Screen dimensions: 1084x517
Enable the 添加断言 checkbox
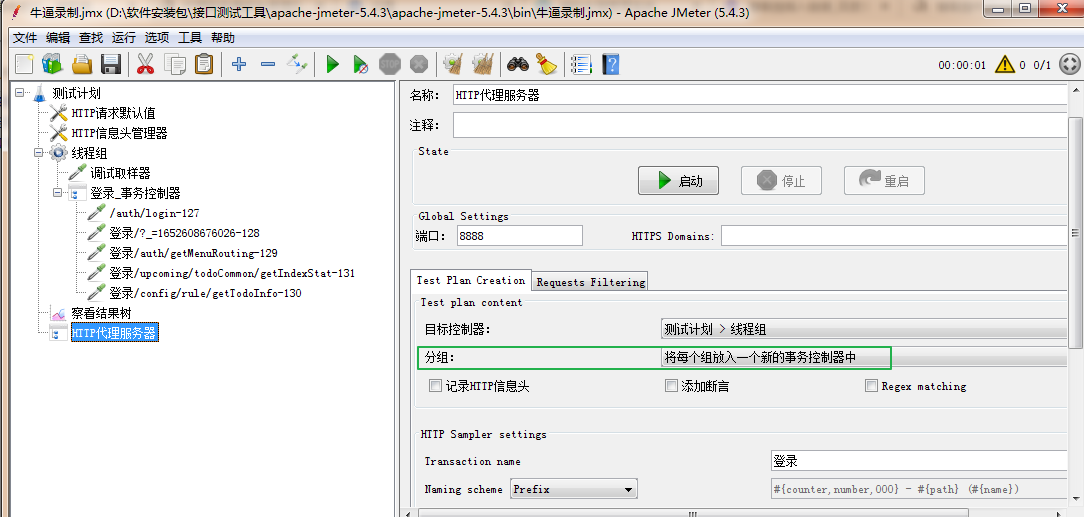click(671, 386)
